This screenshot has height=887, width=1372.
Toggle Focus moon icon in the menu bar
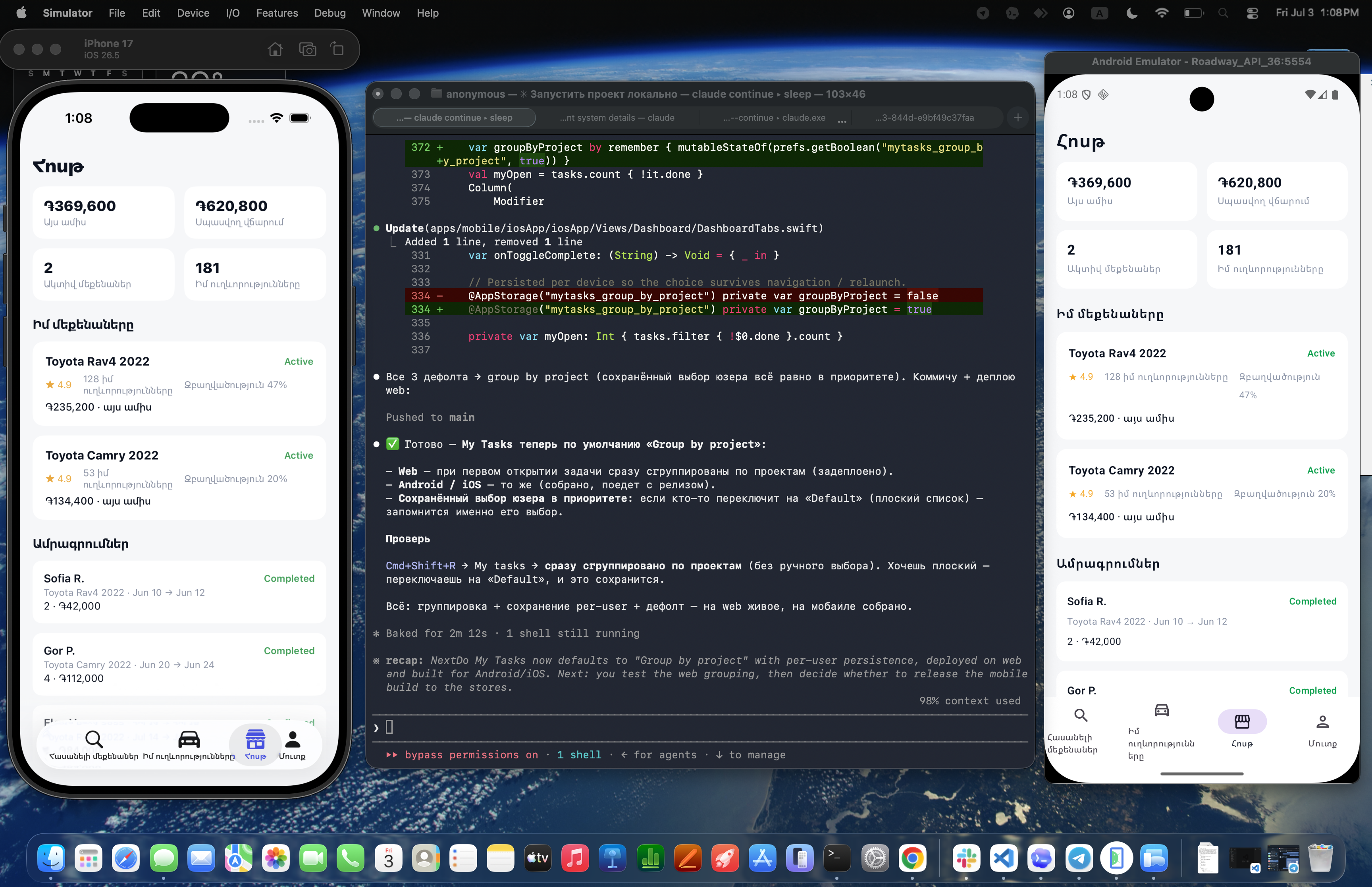1131,13
